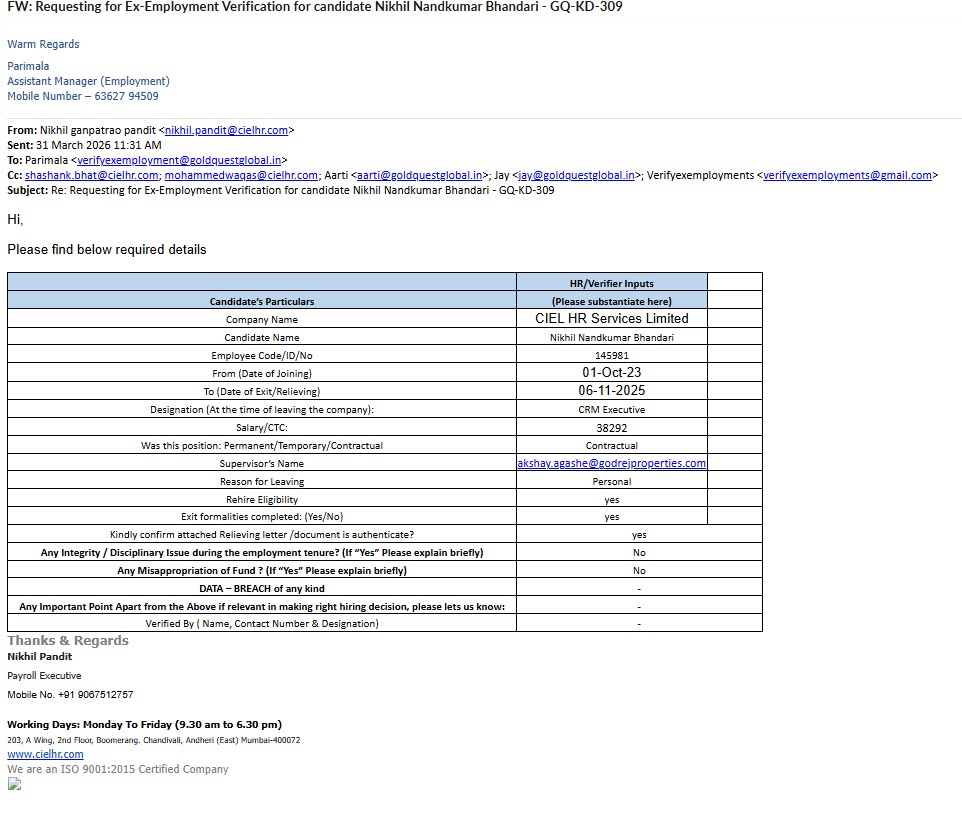
Task: Click Candidate's Particulars column header
Action: [262, 301]
